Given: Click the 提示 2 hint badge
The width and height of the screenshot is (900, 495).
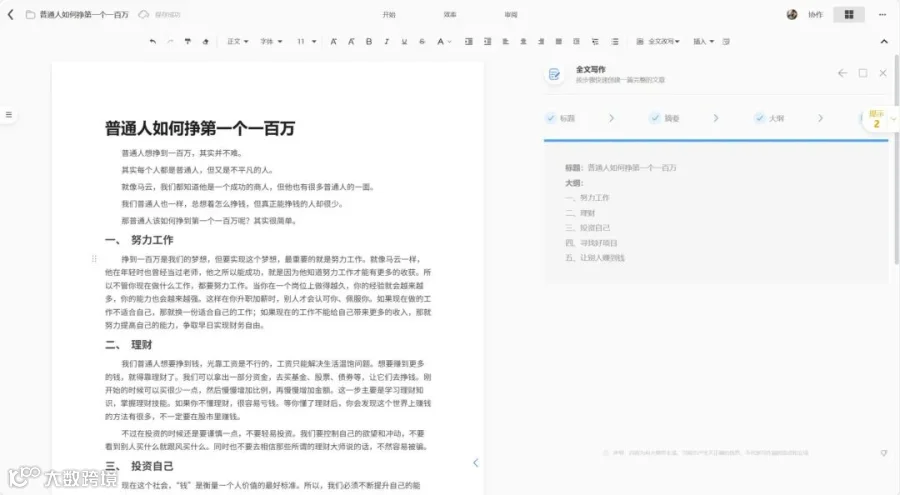Looking at the screenshot, I should coord(876,119).
